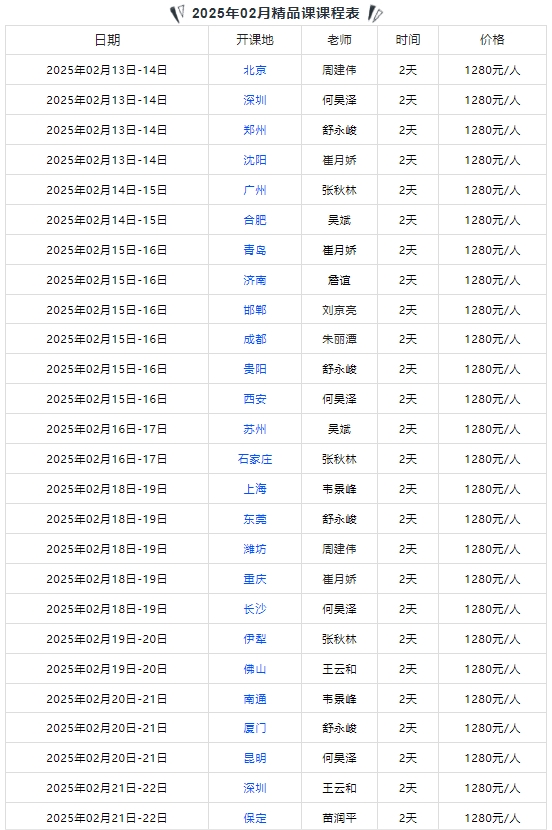The height and width of the screenshot is (830, 552).
Task: Click the 2天 duration in the 郑州 row
Action: (x=408, y=130)
